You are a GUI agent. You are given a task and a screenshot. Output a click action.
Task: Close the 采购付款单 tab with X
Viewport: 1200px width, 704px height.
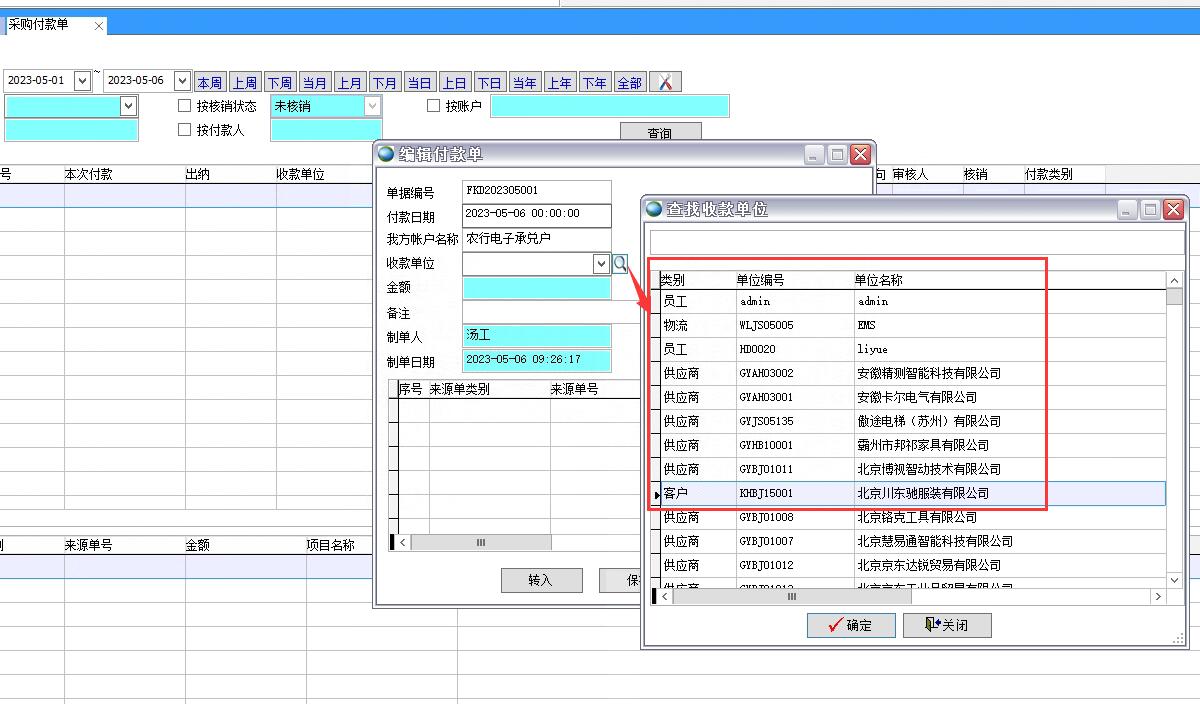[x=99, y=26]
